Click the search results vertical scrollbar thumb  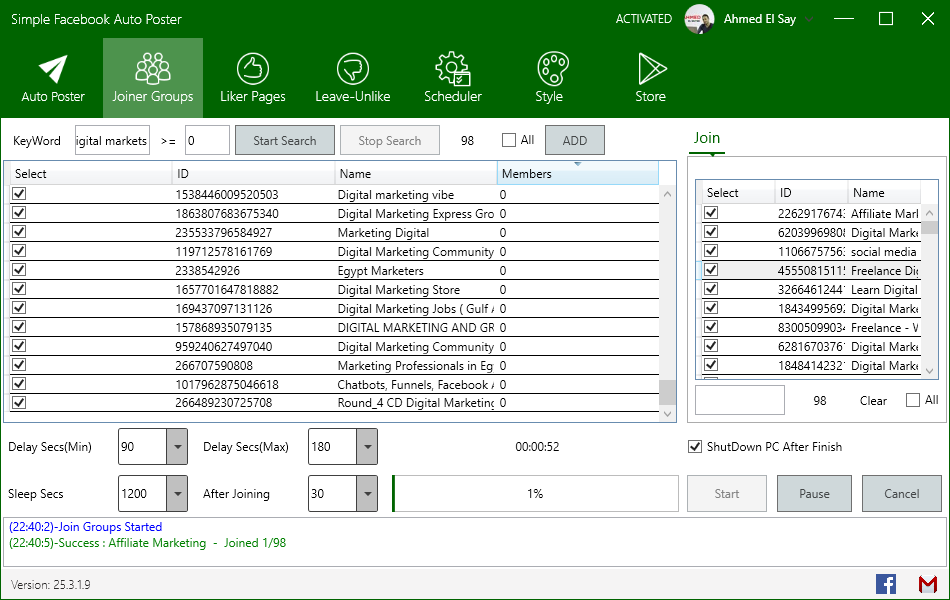(x=667, y=392)
